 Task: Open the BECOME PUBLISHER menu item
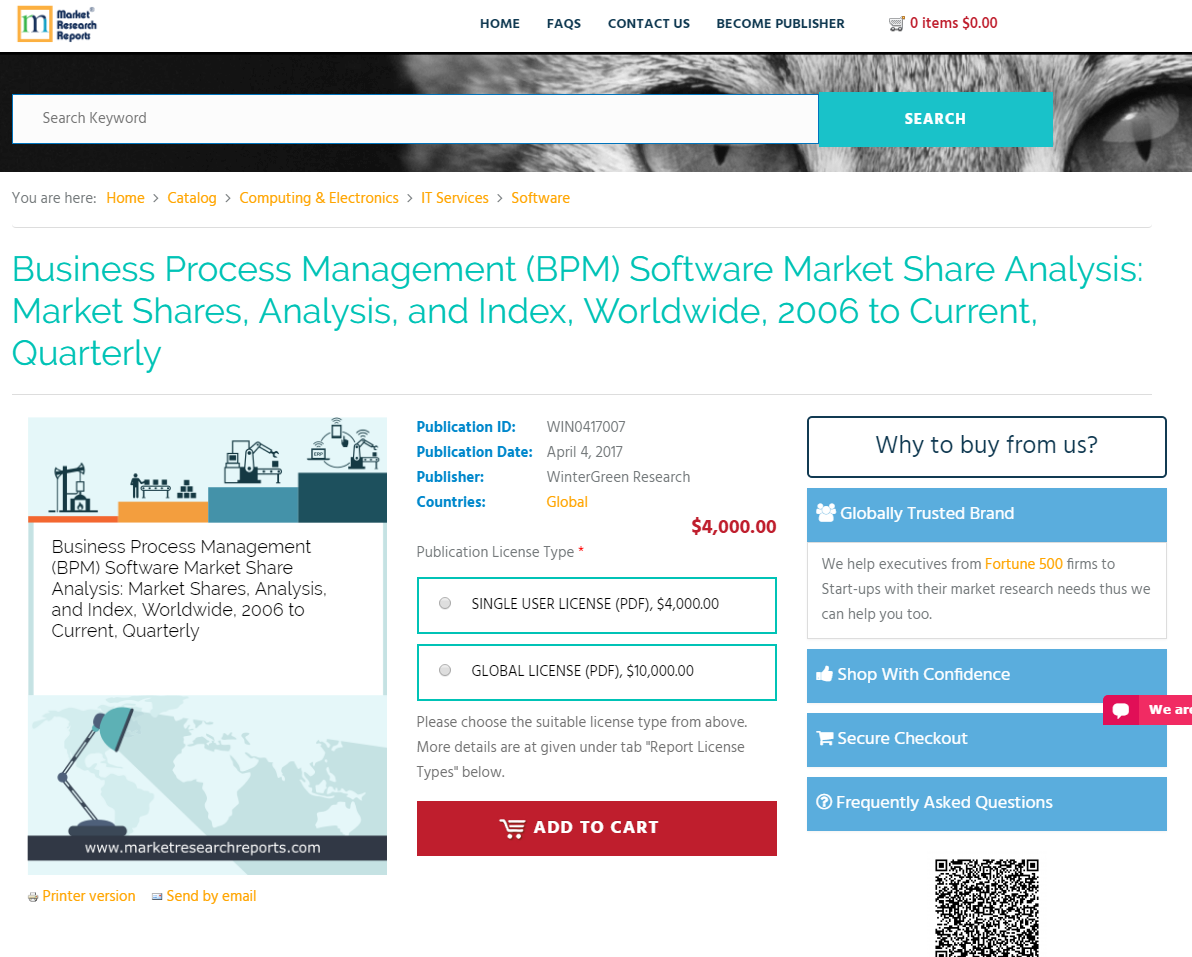click(x=780, y=24)
